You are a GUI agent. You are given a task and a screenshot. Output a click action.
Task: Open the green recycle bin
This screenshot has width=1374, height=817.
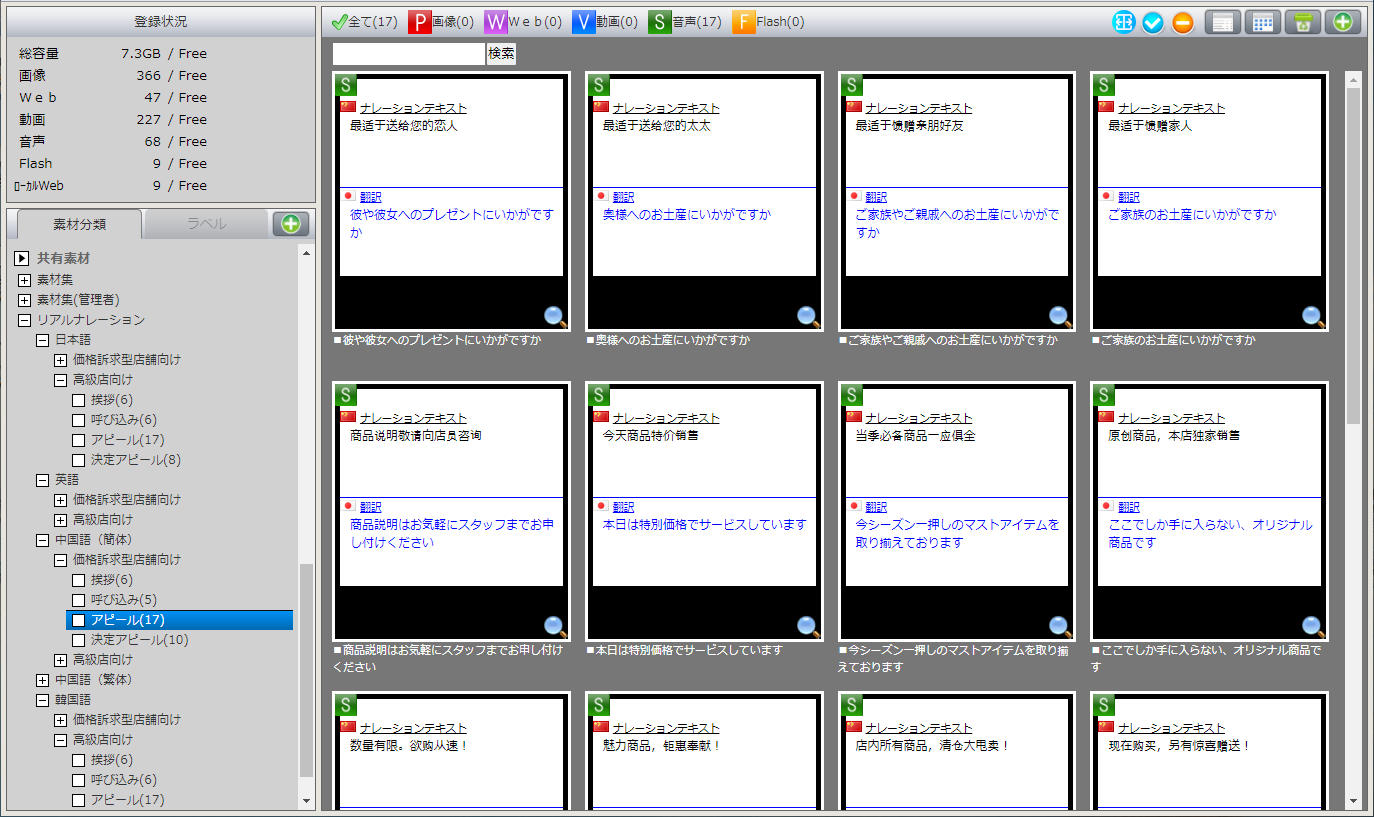1303,22
